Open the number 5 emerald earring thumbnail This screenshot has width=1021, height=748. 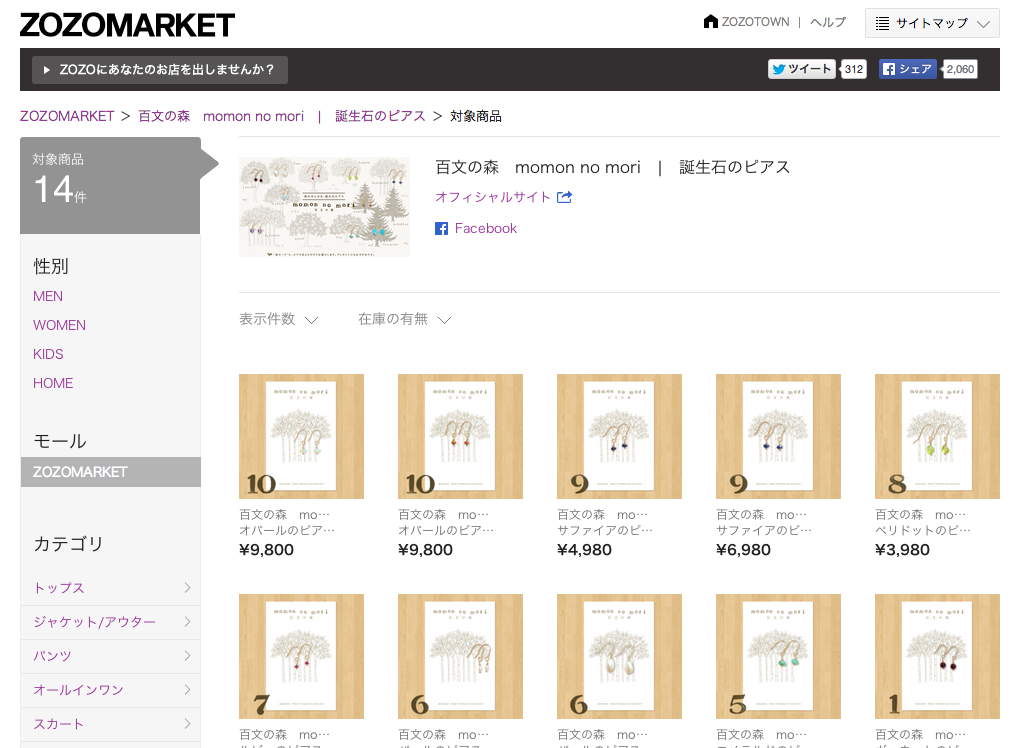[778, 656]
